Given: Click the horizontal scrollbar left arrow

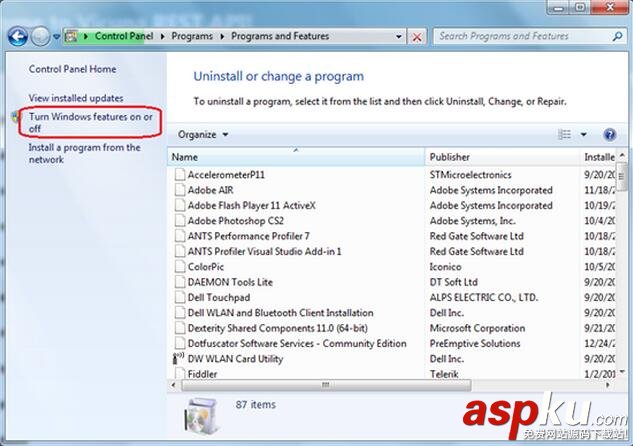Looking at the screenshot, I should click(x=174, y=385).
